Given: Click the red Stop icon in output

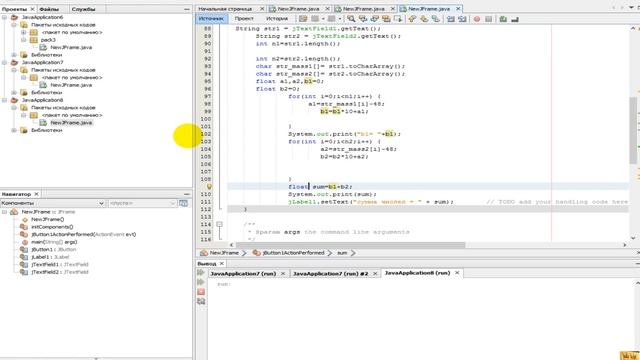Looking at the screenshot, I should point(201,292).
